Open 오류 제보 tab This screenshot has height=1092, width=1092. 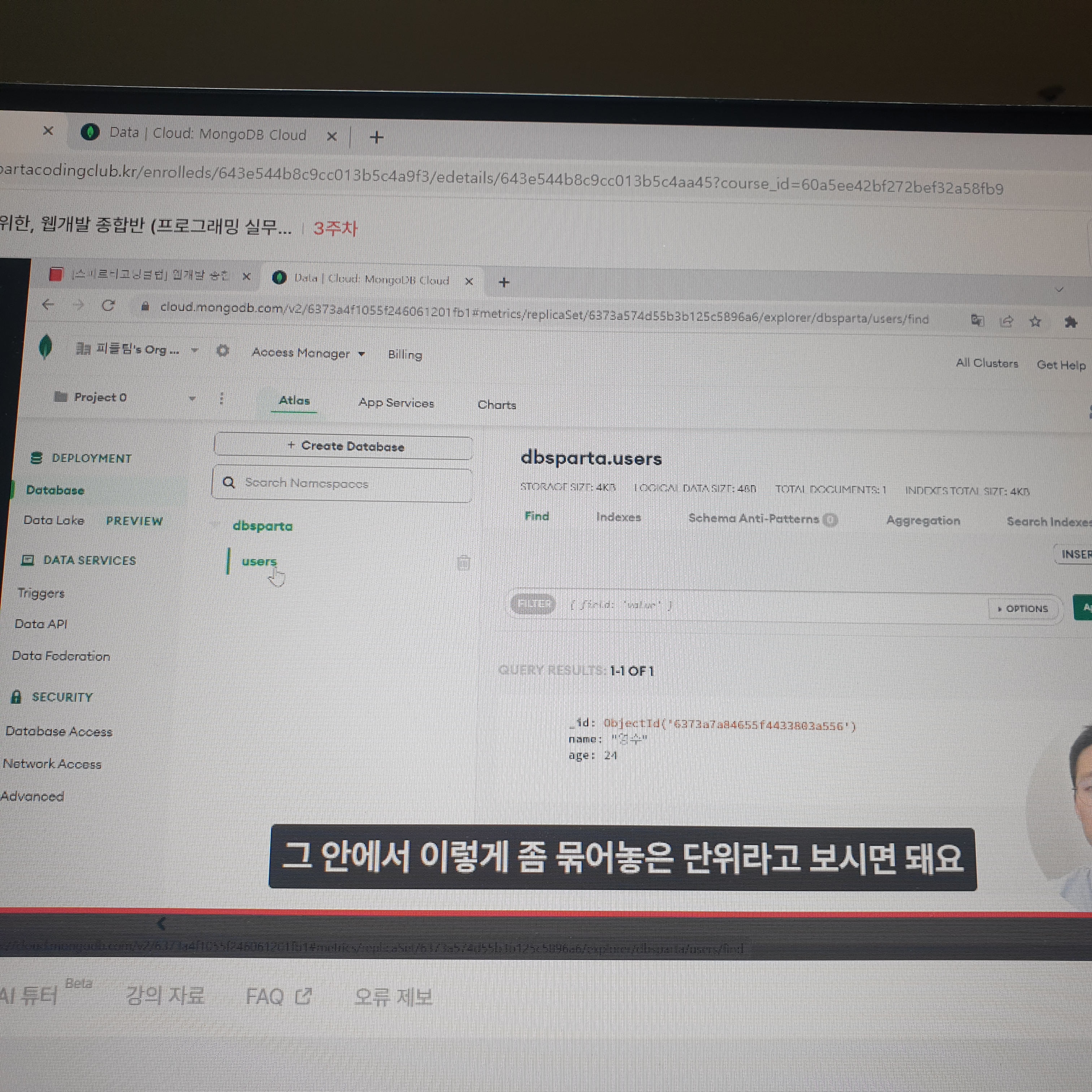coord(393,997)
